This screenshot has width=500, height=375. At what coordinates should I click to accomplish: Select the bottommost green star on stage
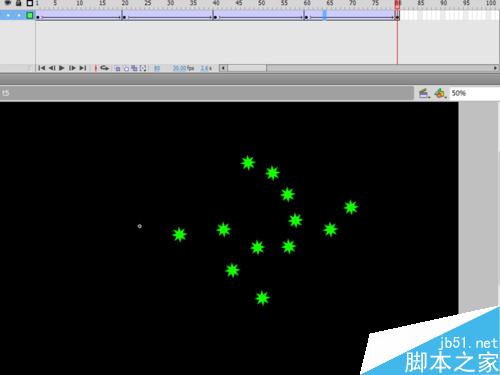coord(262,298)
